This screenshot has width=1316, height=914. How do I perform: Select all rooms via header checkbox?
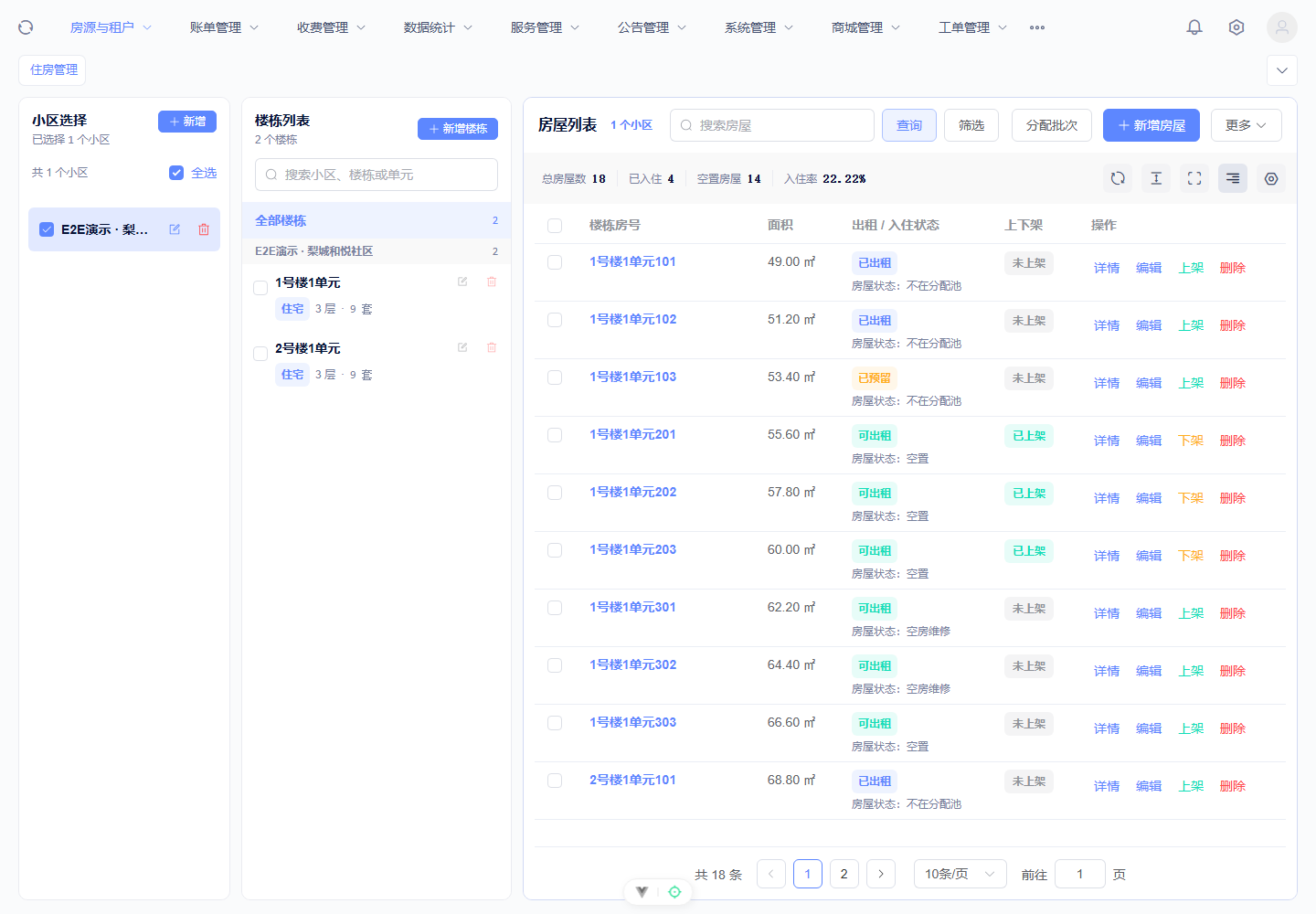(555, 226)
